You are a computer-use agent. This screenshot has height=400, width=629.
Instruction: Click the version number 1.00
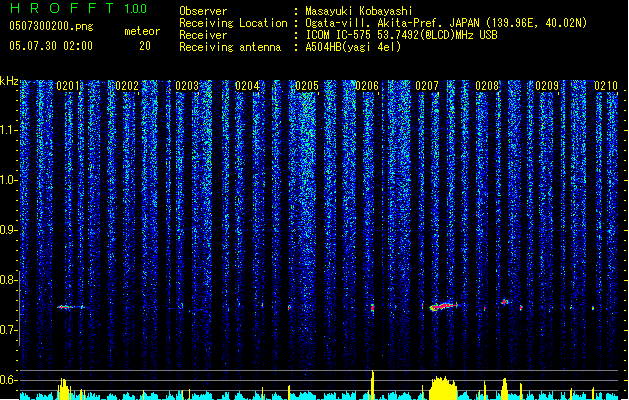click(x=135, y=9)
